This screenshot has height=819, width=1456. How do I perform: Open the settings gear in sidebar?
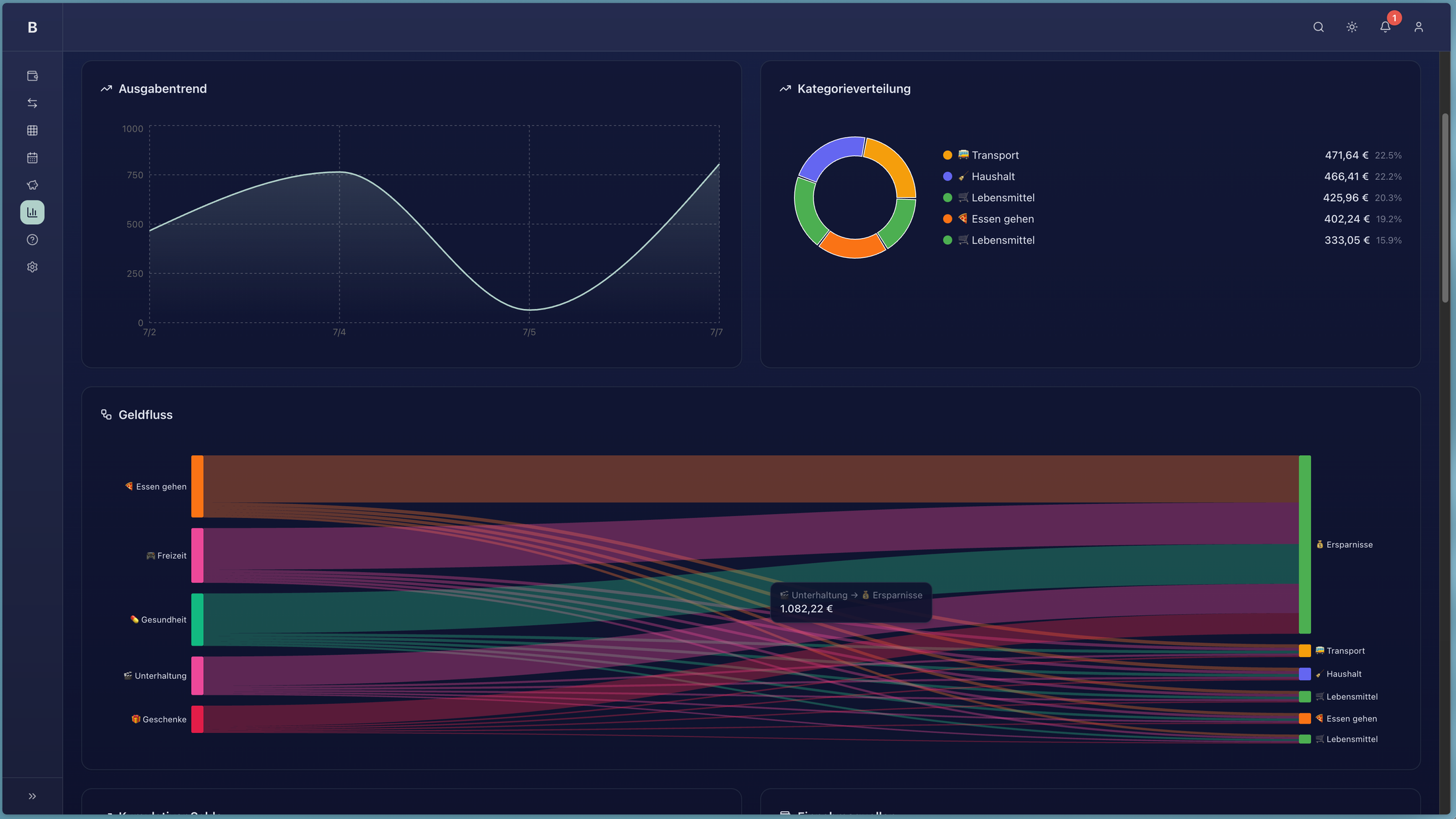click(x=32, y=267)
